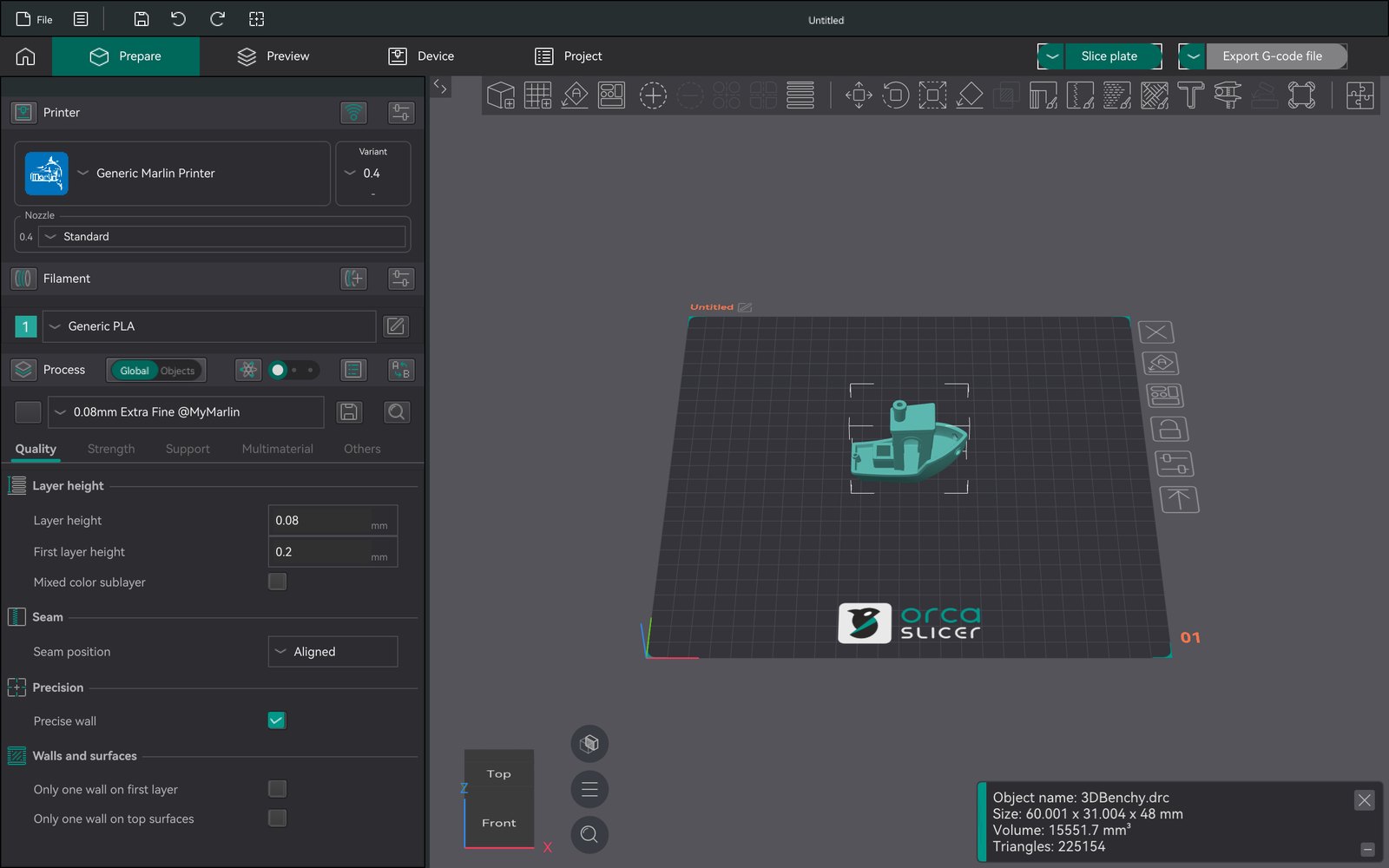
Task: Click the Add plate grid icon
Action: (x=537, y=95)
